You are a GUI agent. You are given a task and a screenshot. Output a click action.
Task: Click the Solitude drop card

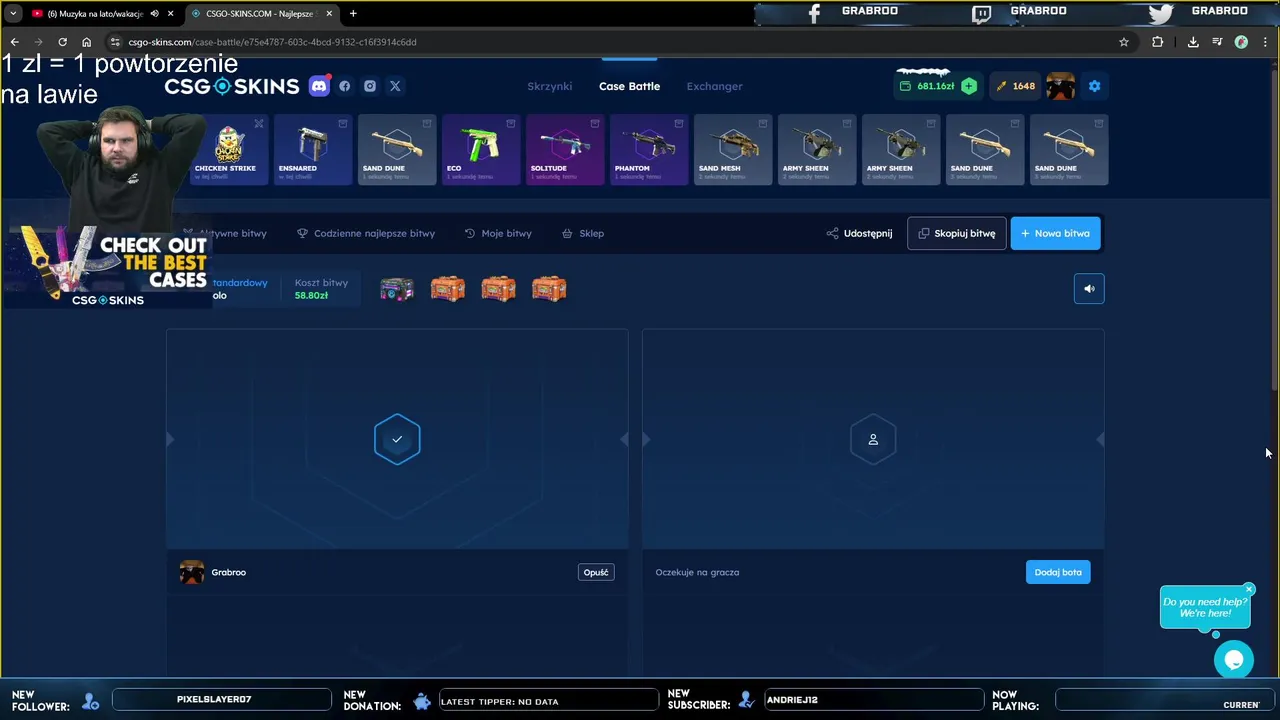pos(565,150)
